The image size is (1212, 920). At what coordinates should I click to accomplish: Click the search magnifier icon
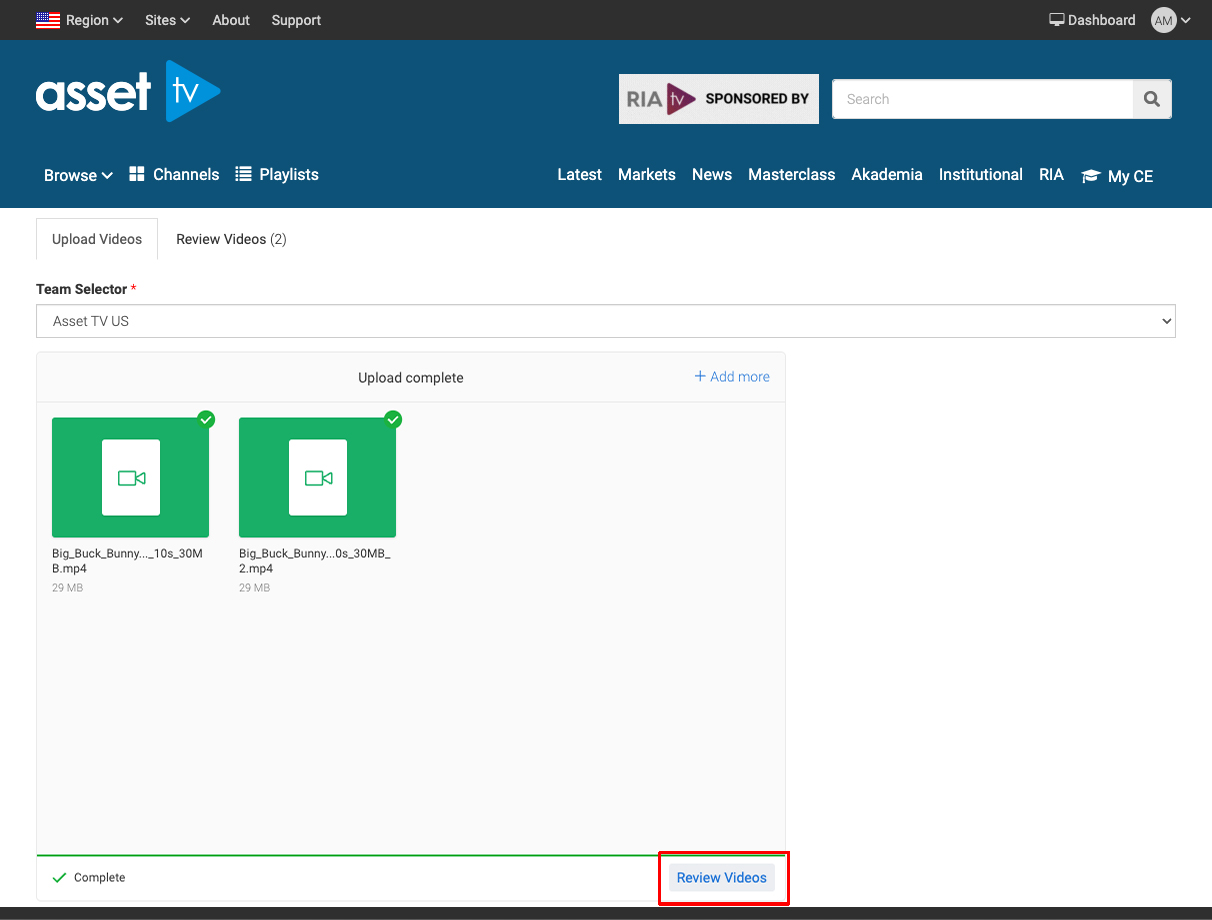tap(1151, 99)
